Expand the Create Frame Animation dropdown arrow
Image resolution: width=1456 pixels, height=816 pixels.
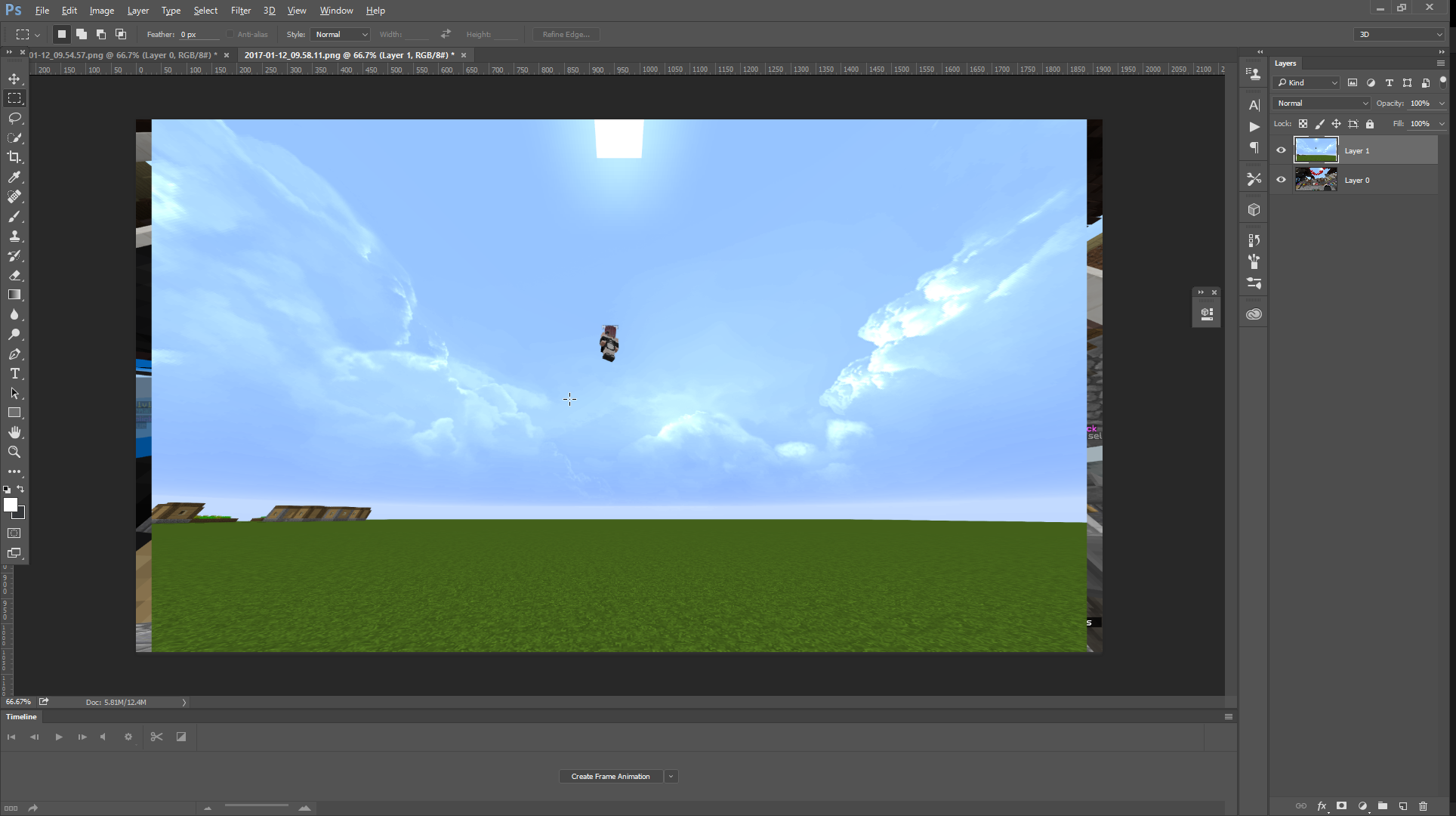(671, 777)
